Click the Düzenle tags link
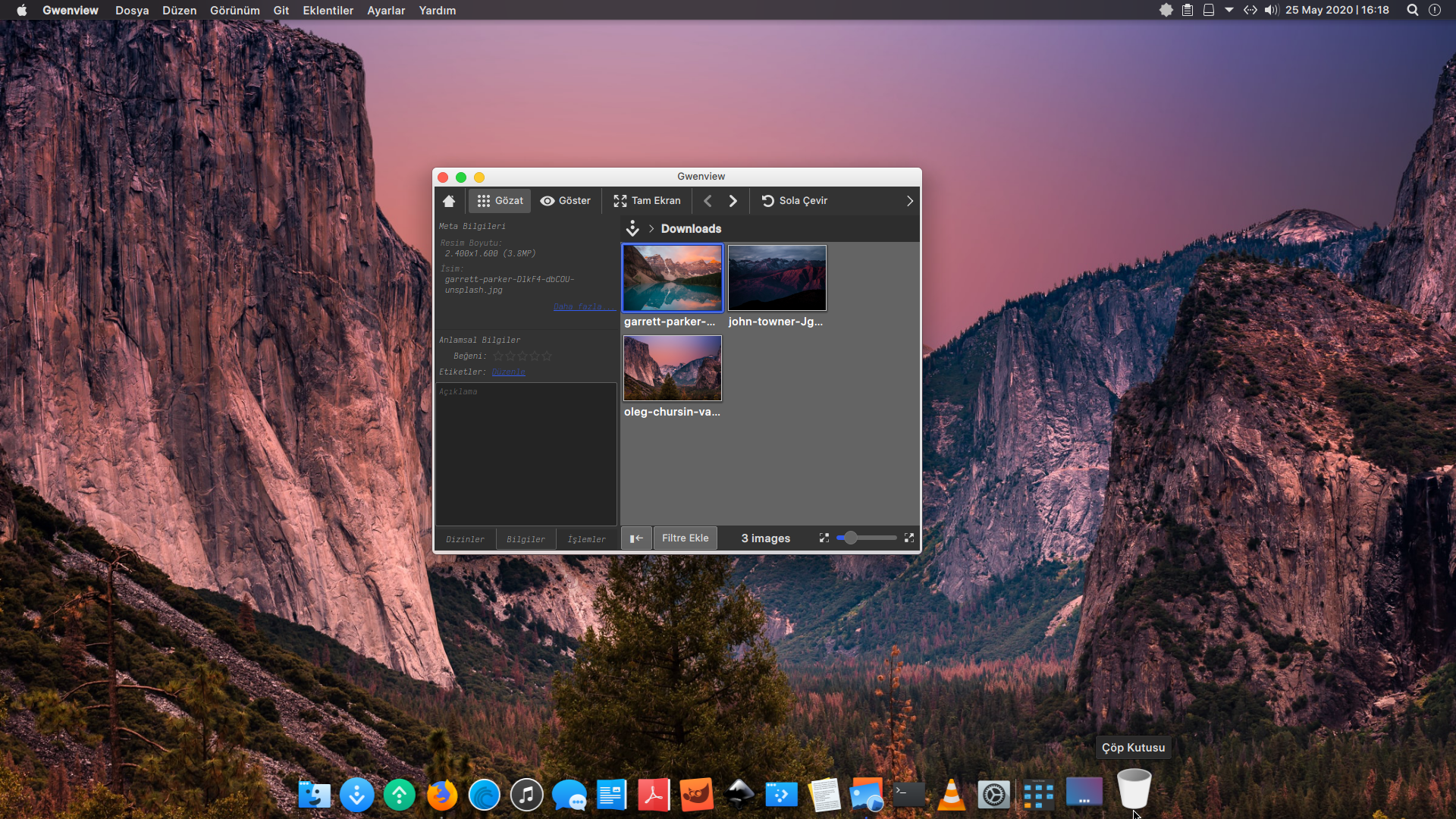 [x=508, y=372]
